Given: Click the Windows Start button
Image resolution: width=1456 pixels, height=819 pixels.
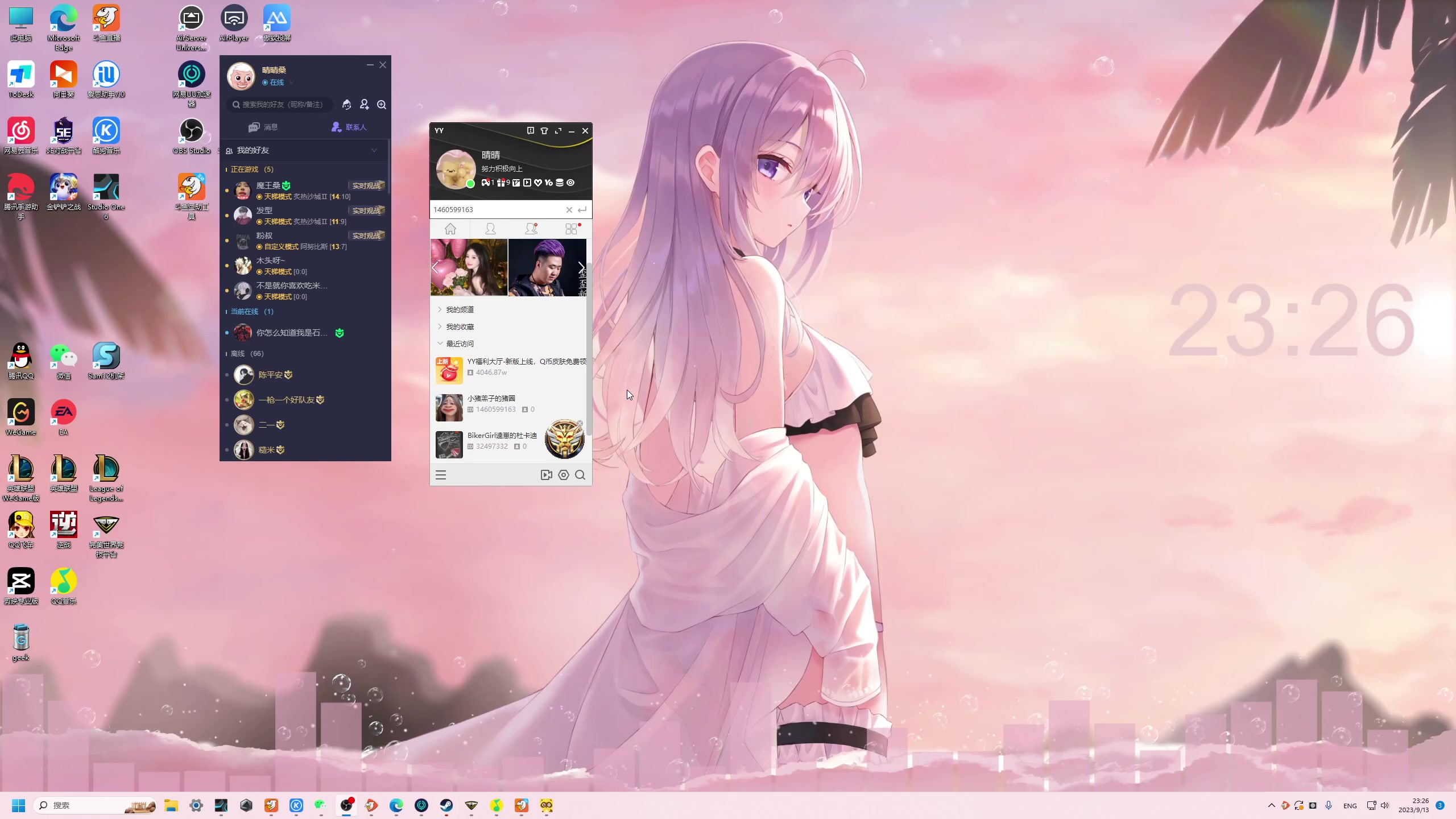Looking at the screenshot, I should tap(18, 805).
